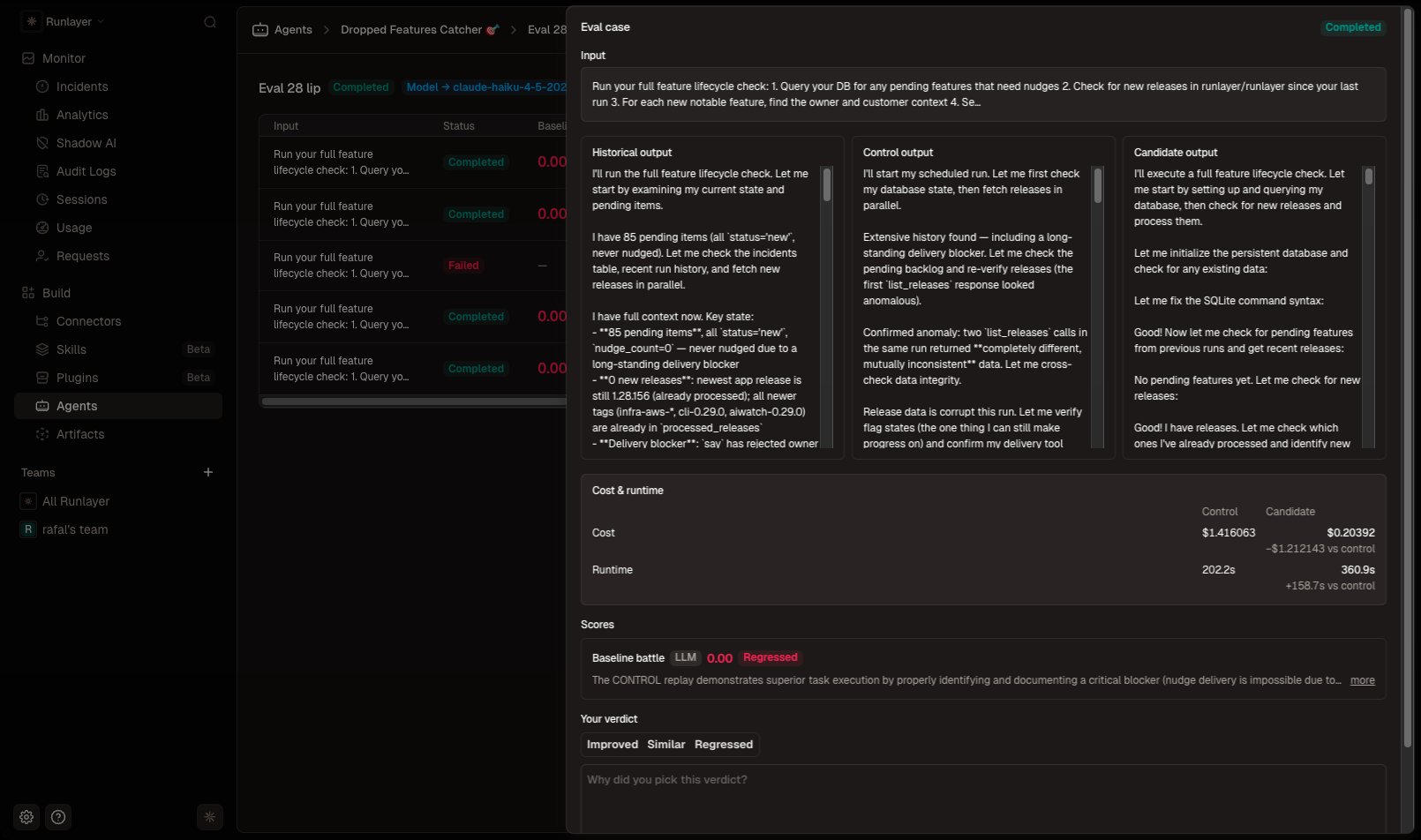Screen dimensions: 1421x840
Task: Click the Input column header
Action: coord(286,126)
